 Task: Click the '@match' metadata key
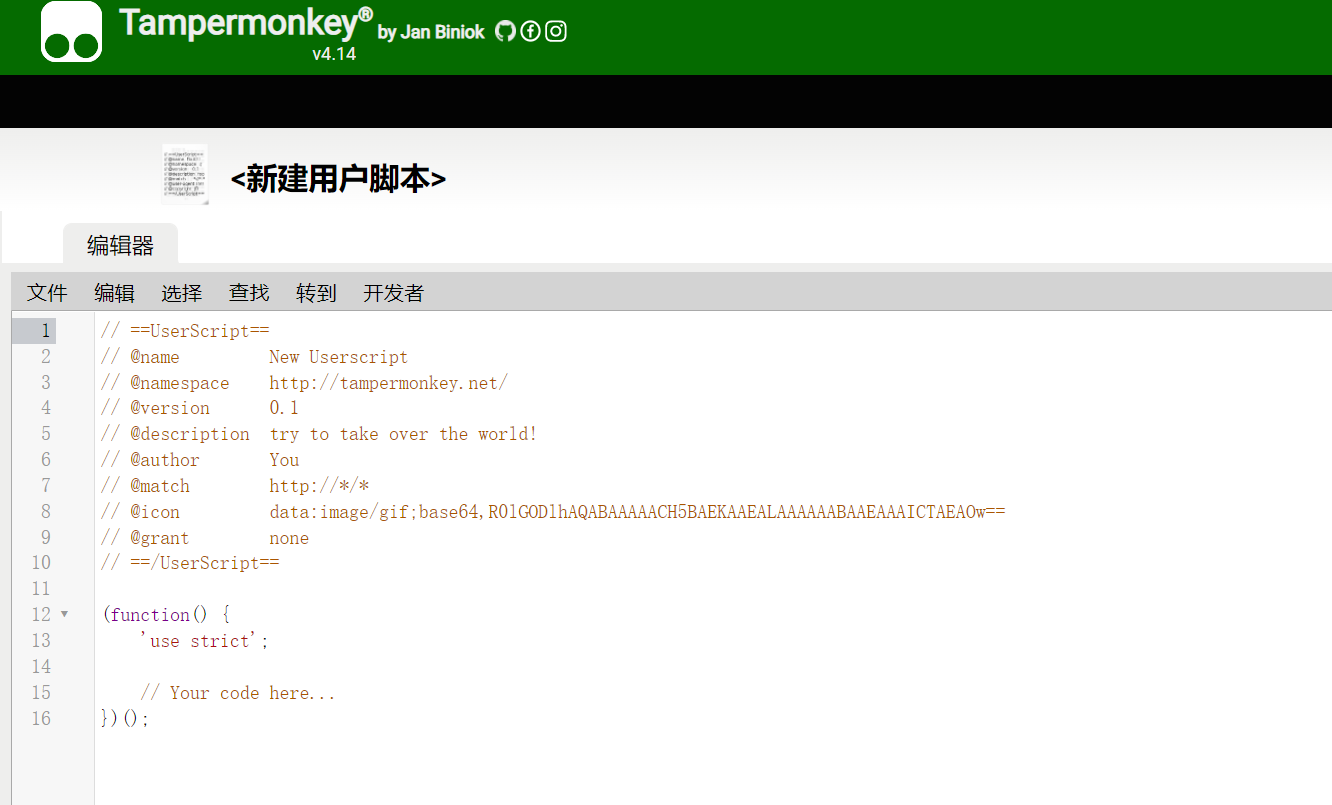click(x=160, y=486)
